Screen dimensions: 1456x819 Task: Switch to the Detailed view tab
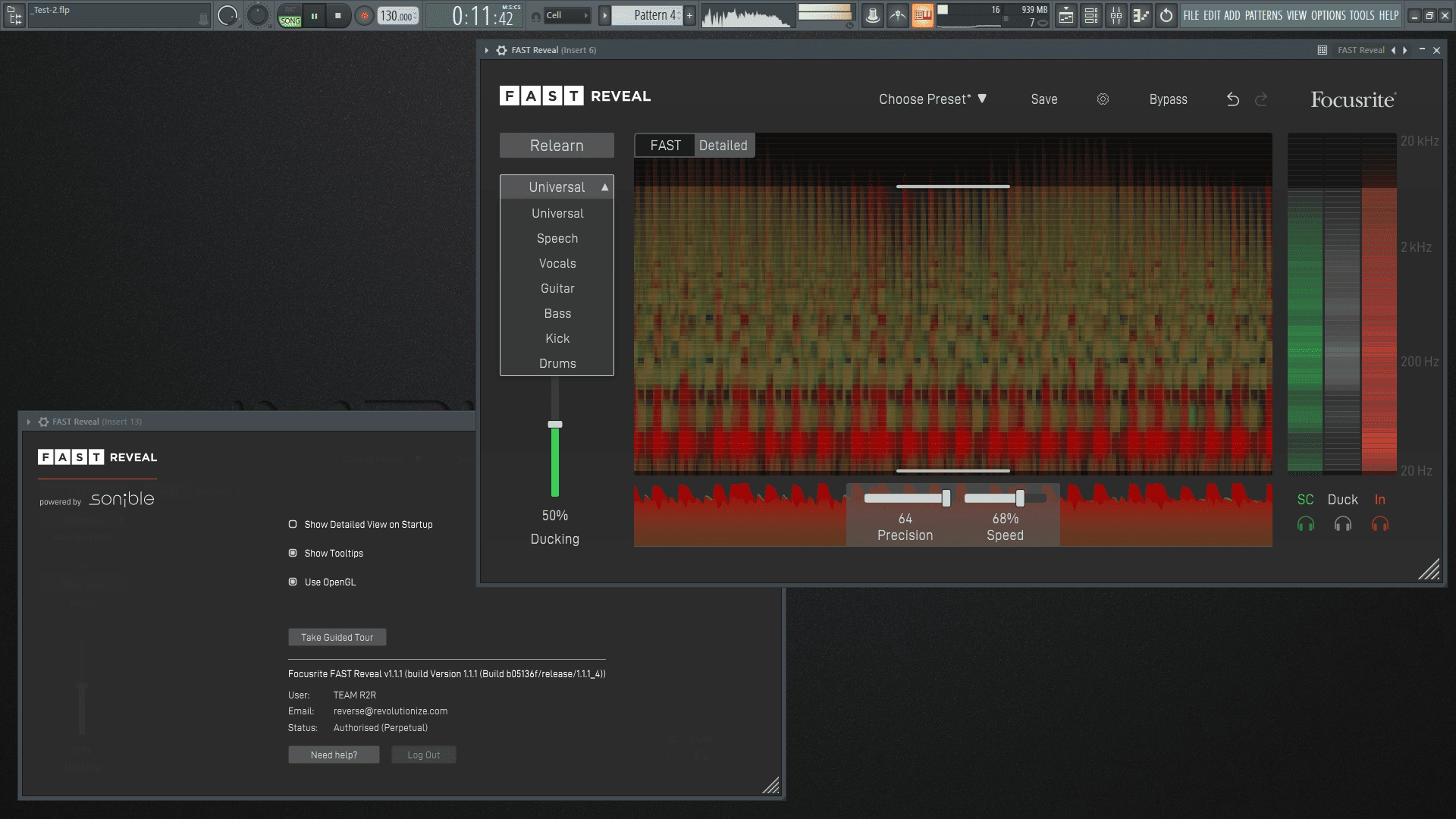[723, 146]
